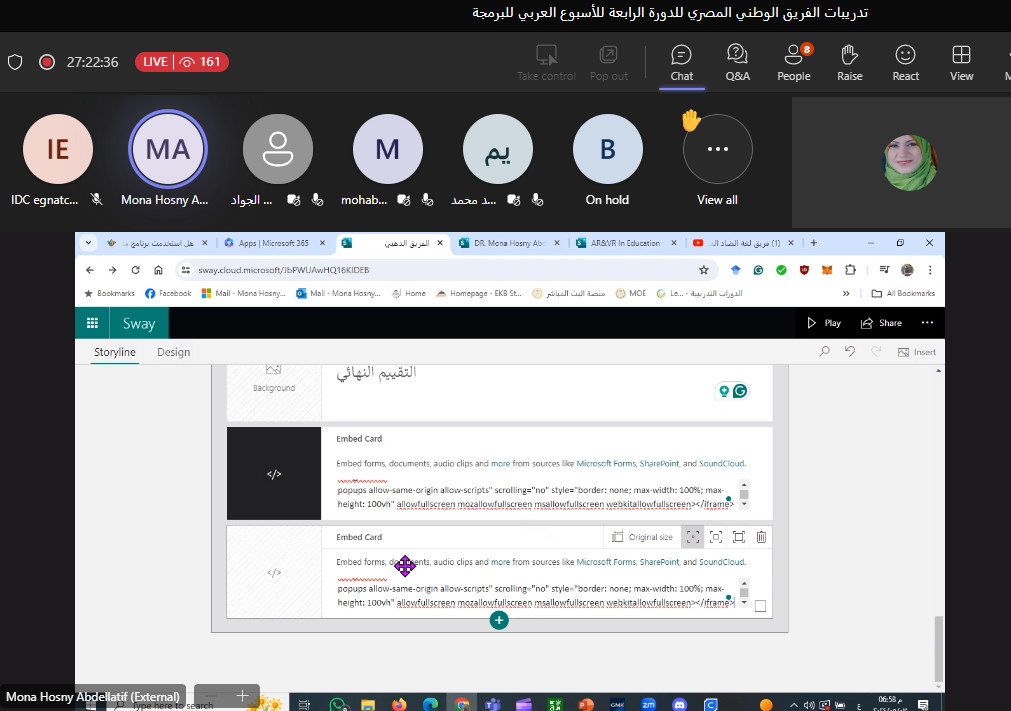Go back in the browser
This screenshot has height=711, width=1011.
click(90, 270)
